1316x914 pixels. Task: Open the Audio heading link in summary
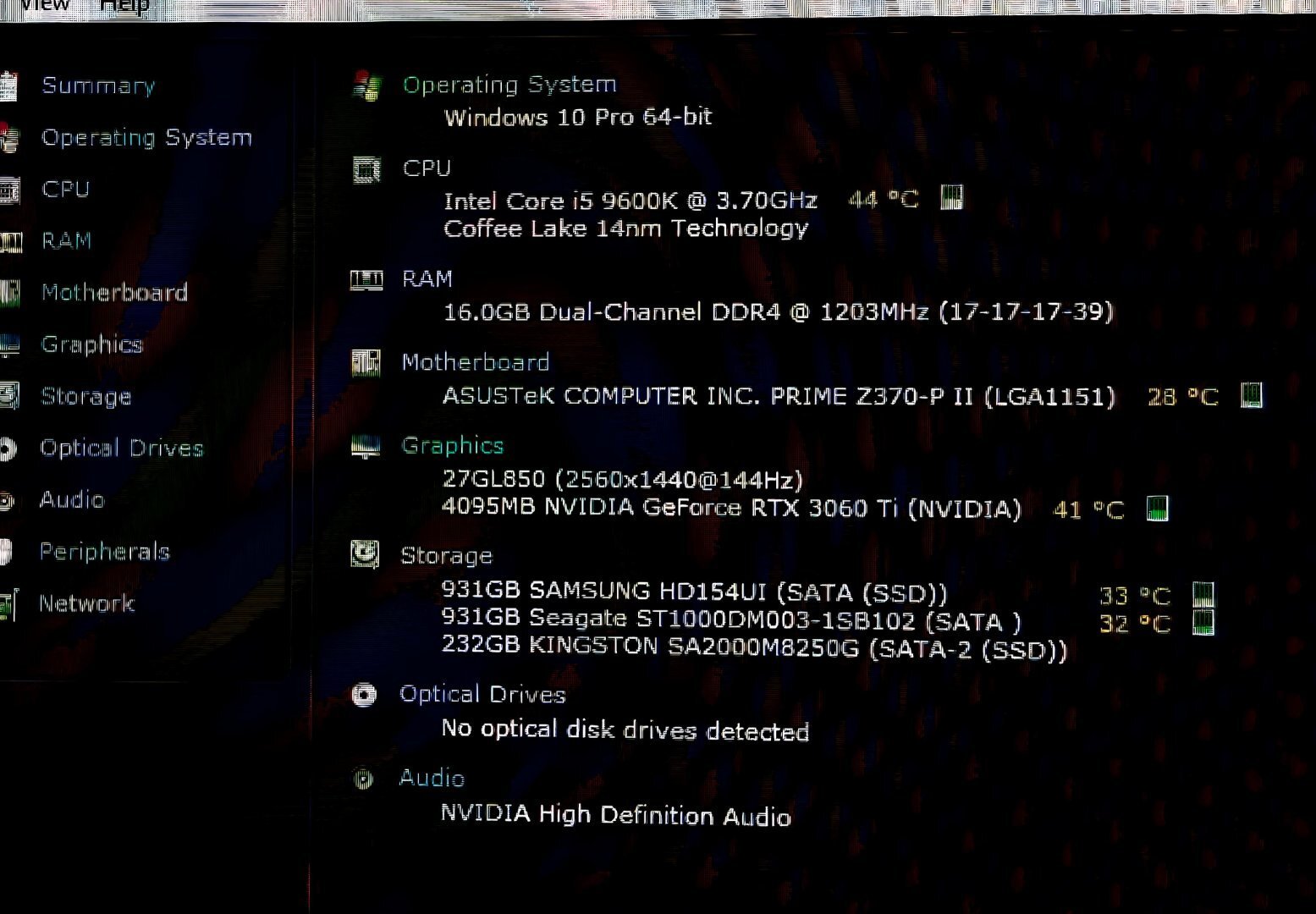pos(432,778)
